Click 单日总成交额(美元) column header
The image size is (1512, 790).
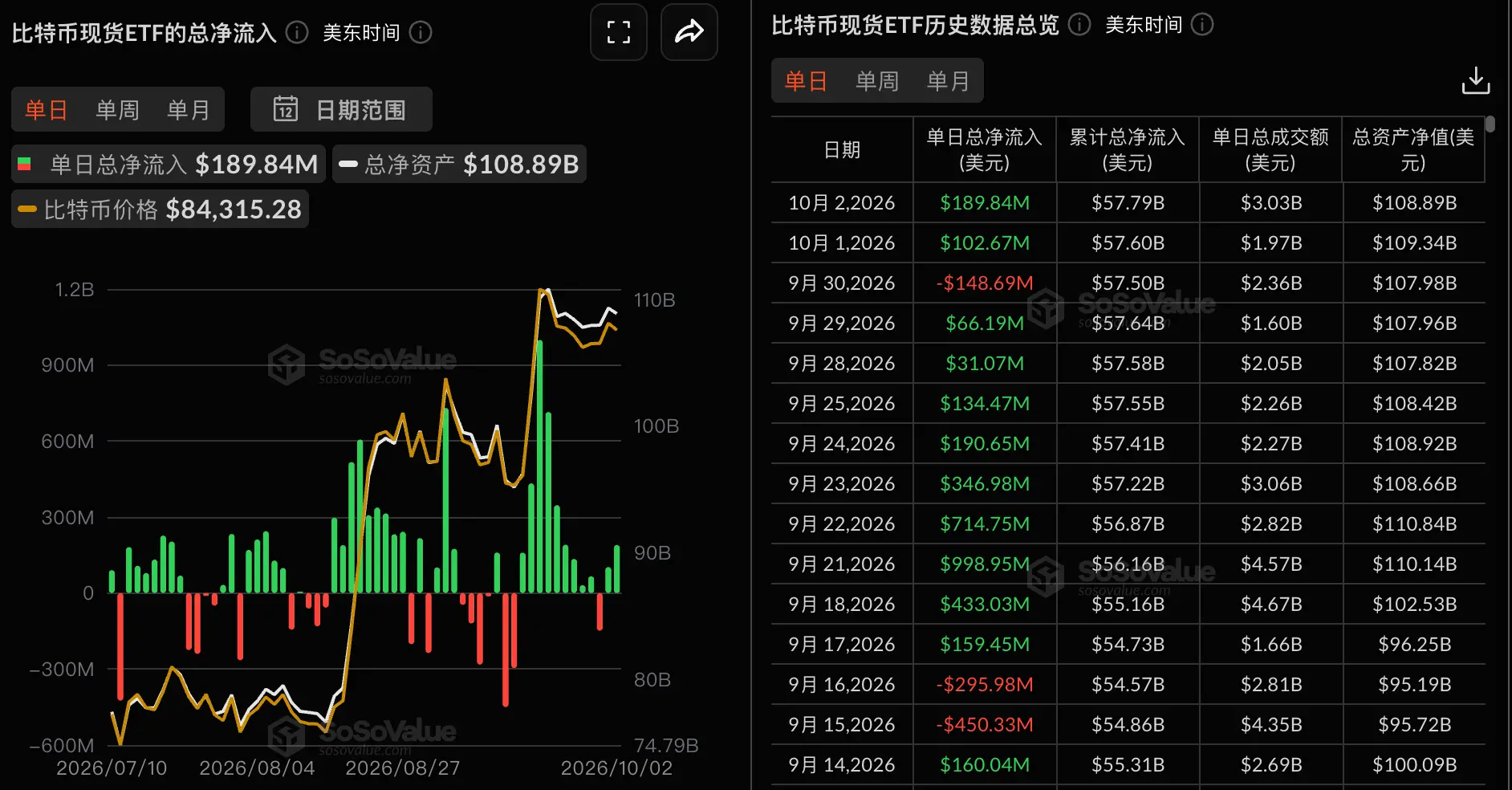[1270, 150]
